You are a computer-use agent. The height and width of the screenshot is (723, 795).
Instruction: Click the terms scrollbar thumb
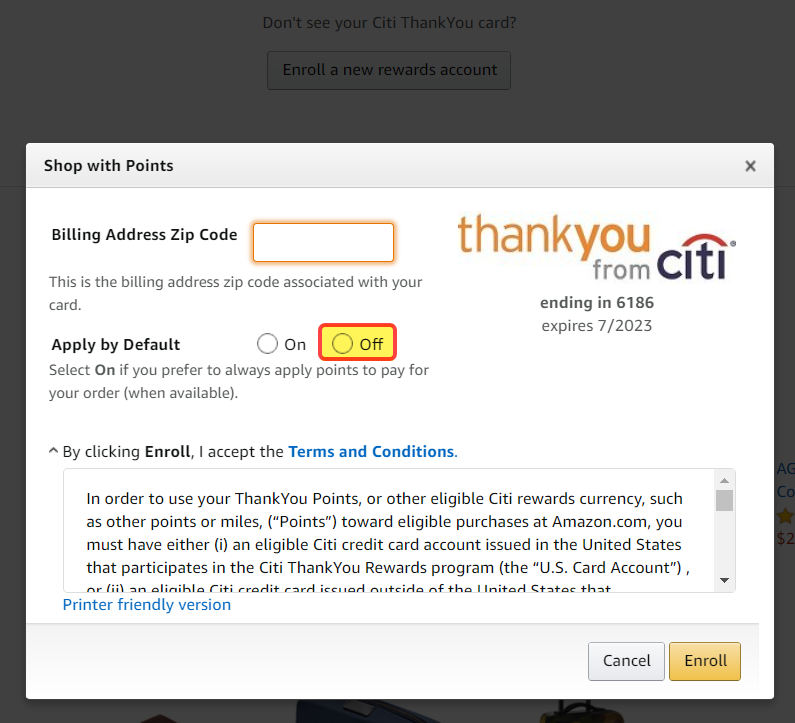click(725, 500)
